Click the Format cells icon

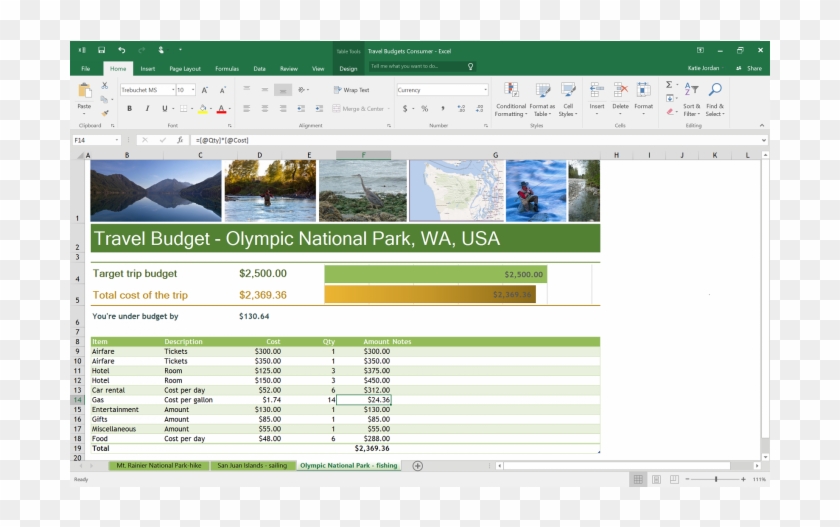pos(643,90)
